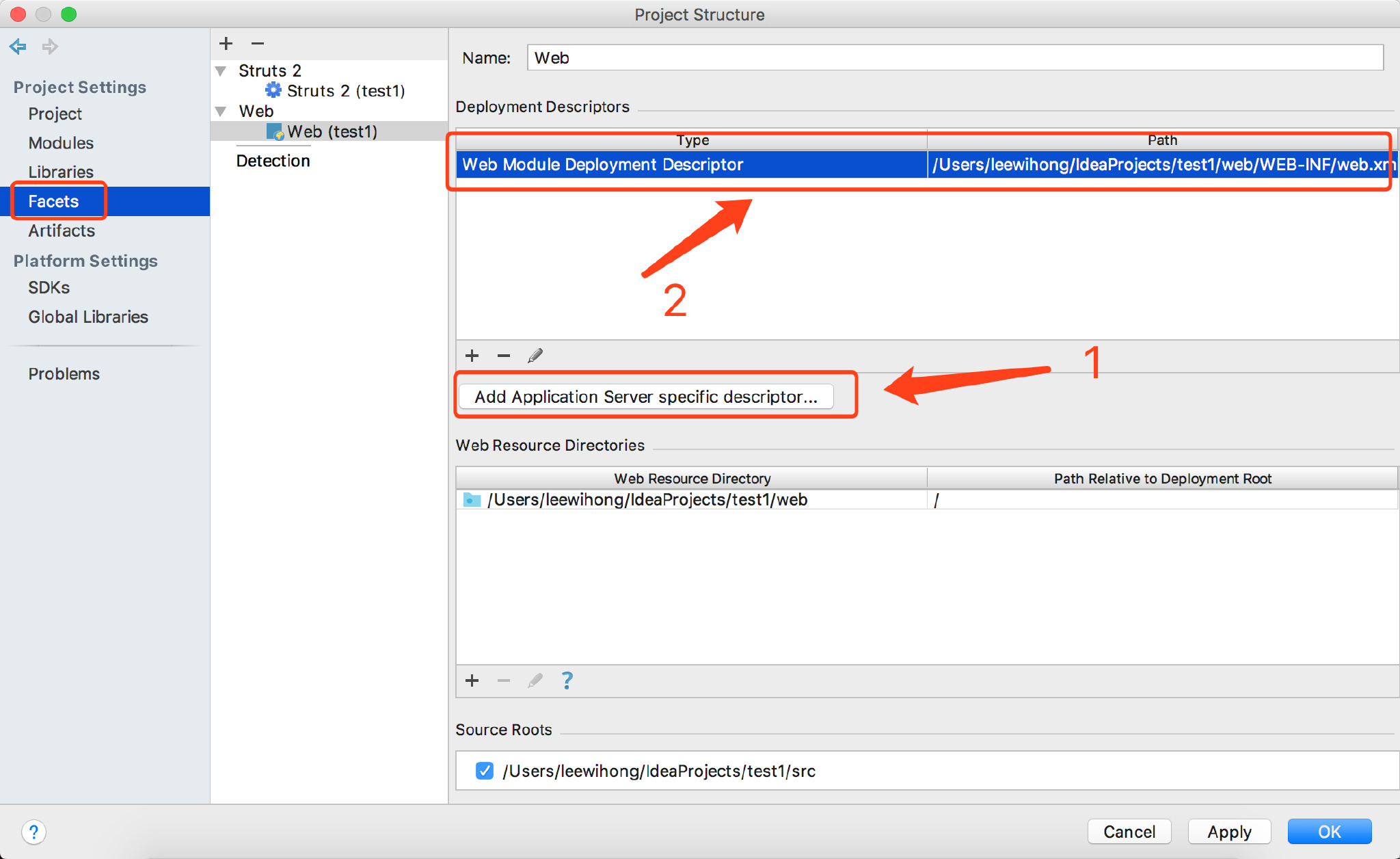Click the minus icon to remove the selected facet

tap(258, 44)
